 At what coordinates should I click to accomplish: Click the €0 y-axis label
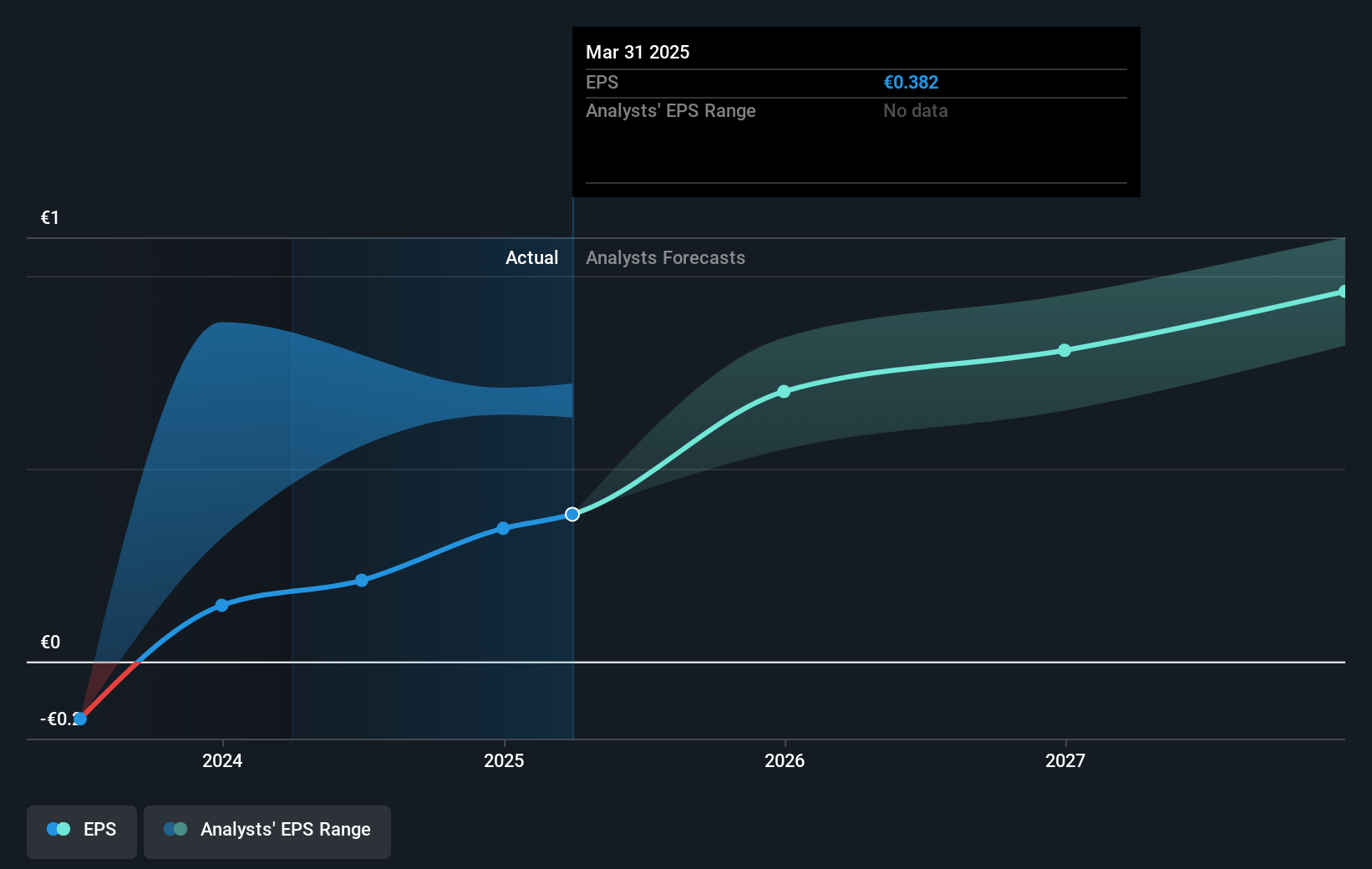50,642
